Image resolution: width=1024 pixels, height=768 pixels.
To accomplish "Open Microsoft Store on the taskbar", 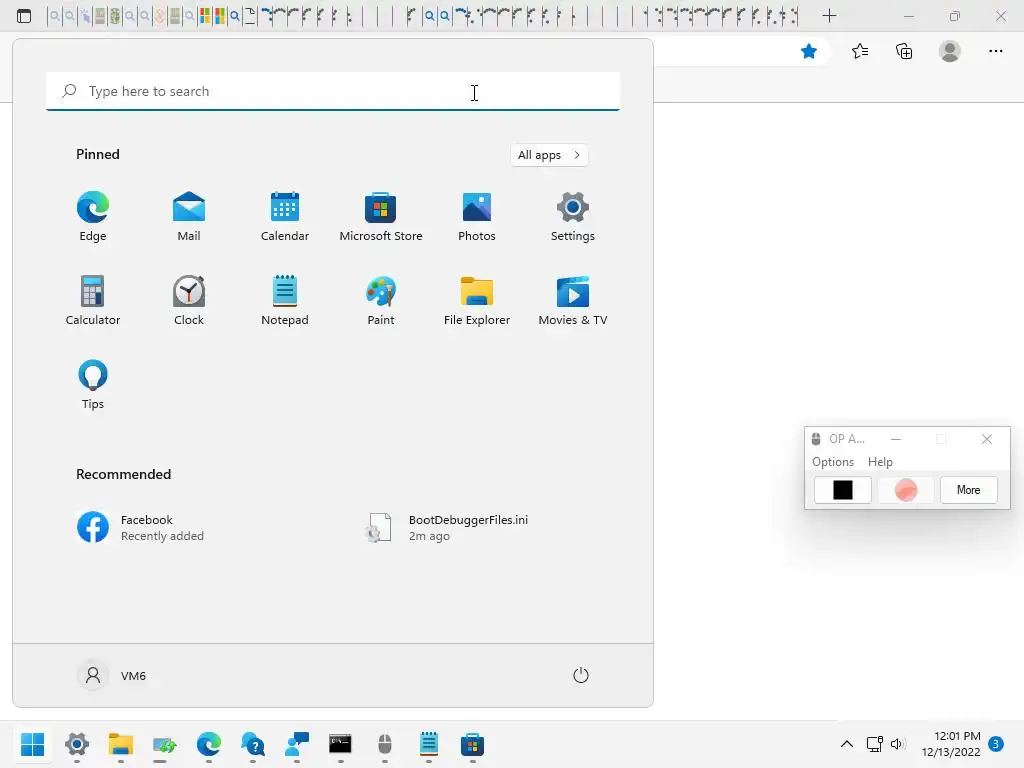I will [x=472, y=744].
